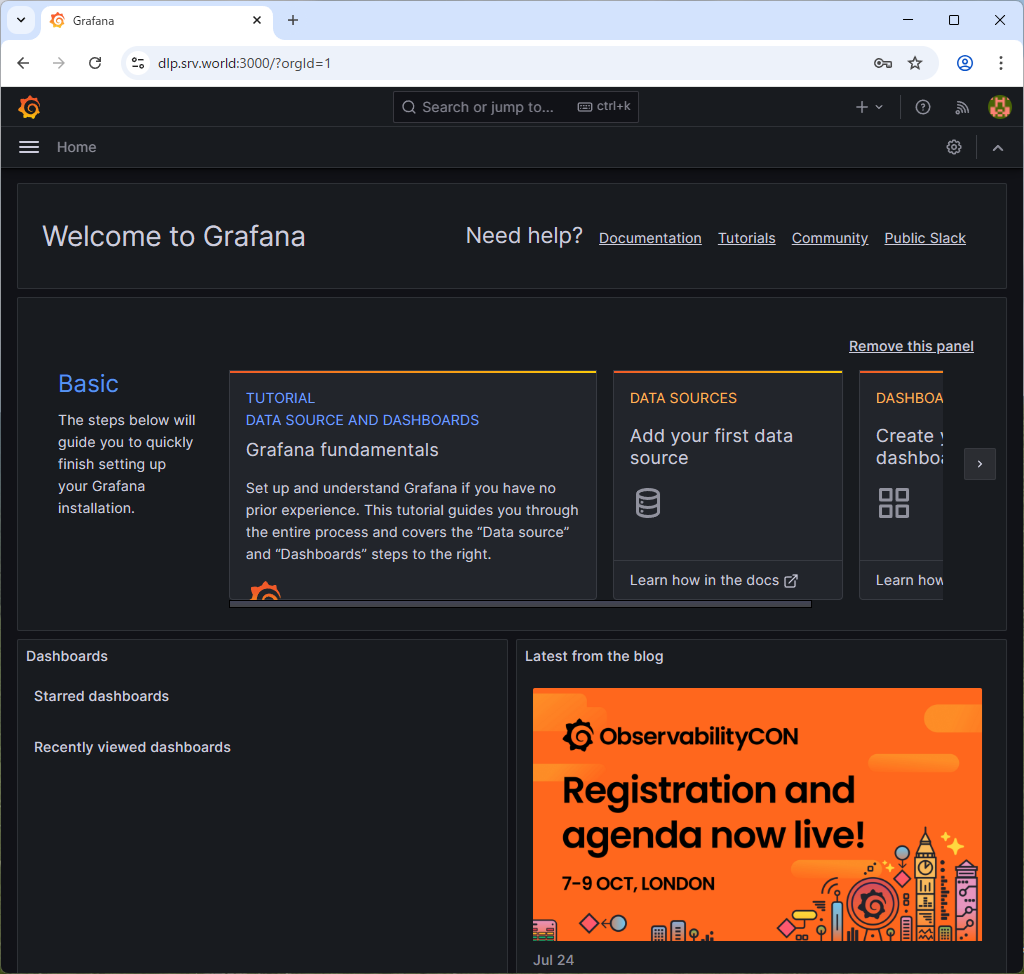Click the horizontal scrollbar under setup cards
1024x974 pixels.
coord(520,604)
